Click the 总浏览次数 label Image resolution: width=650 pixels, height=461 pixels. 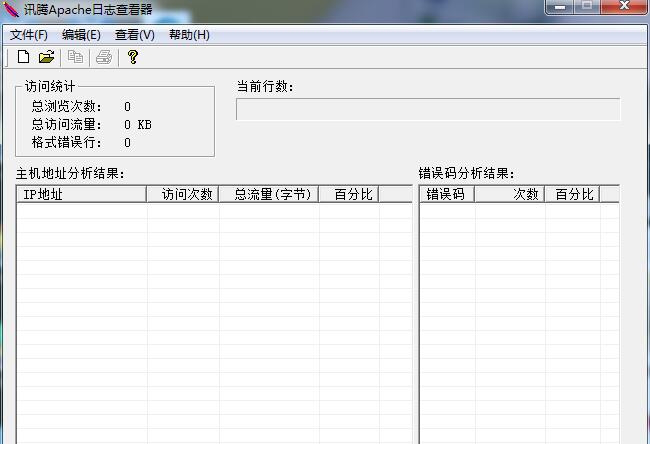[x=66, y=107]
